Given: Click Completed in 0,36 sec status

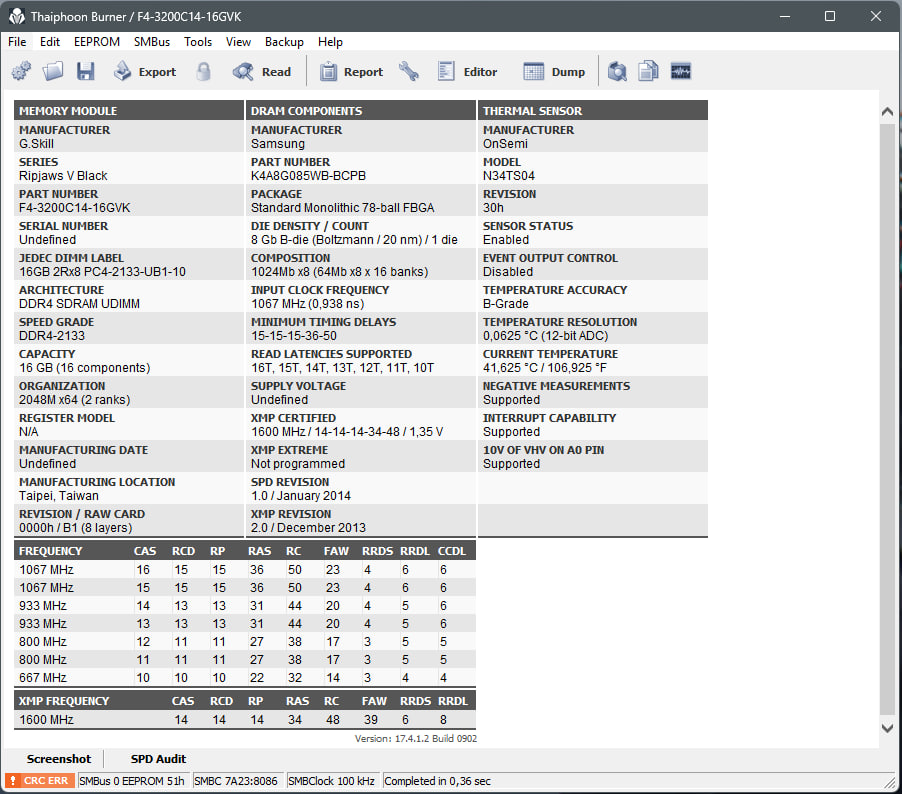Looking at the screenshot, I should tap(437, 781).
